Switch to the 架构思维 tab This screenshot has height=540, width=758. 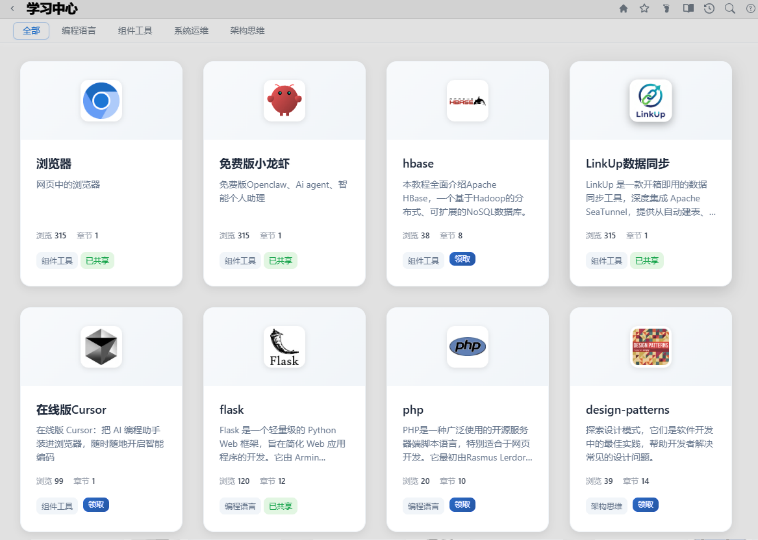click(248, 31)
